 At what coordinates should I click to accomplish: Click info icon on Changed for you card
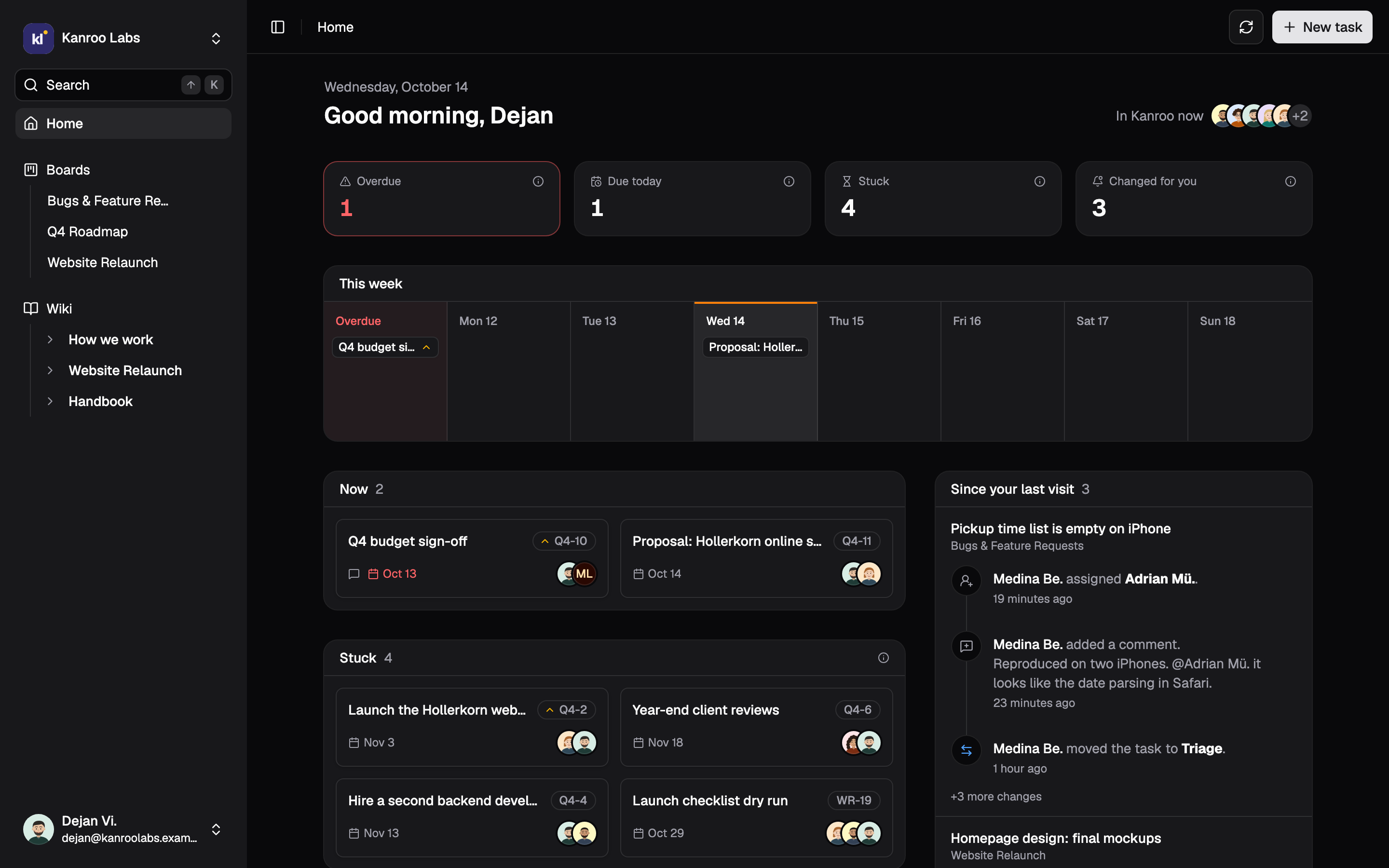click(x=1290, y=181)
